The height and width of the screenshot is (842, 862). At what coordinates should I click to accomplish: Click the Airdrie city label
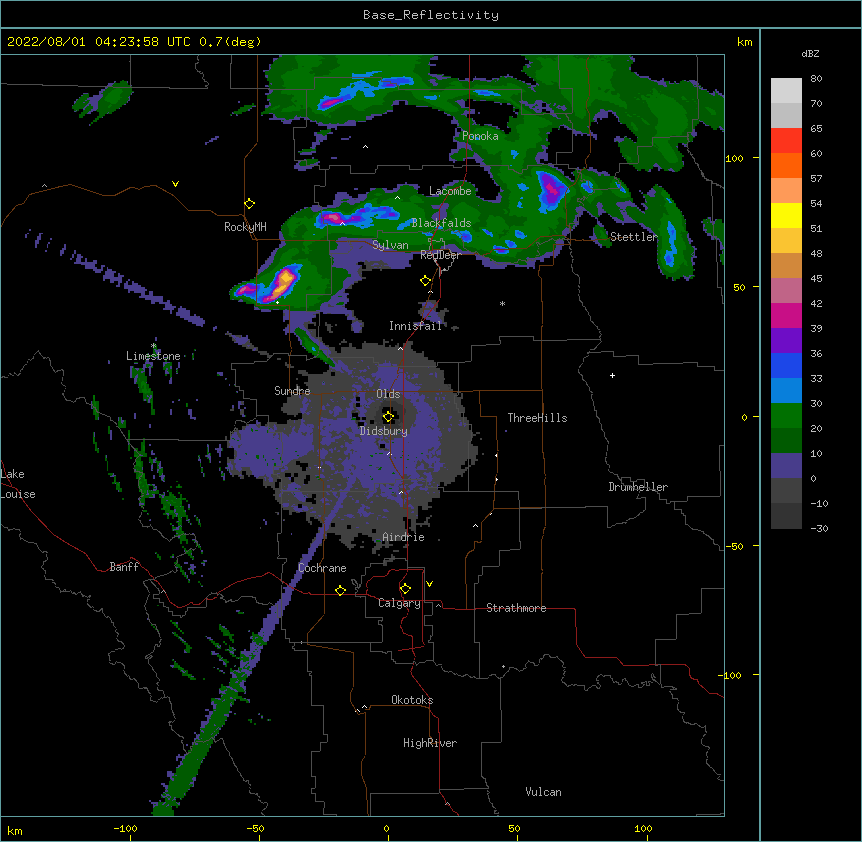click(x=403, y=537)
